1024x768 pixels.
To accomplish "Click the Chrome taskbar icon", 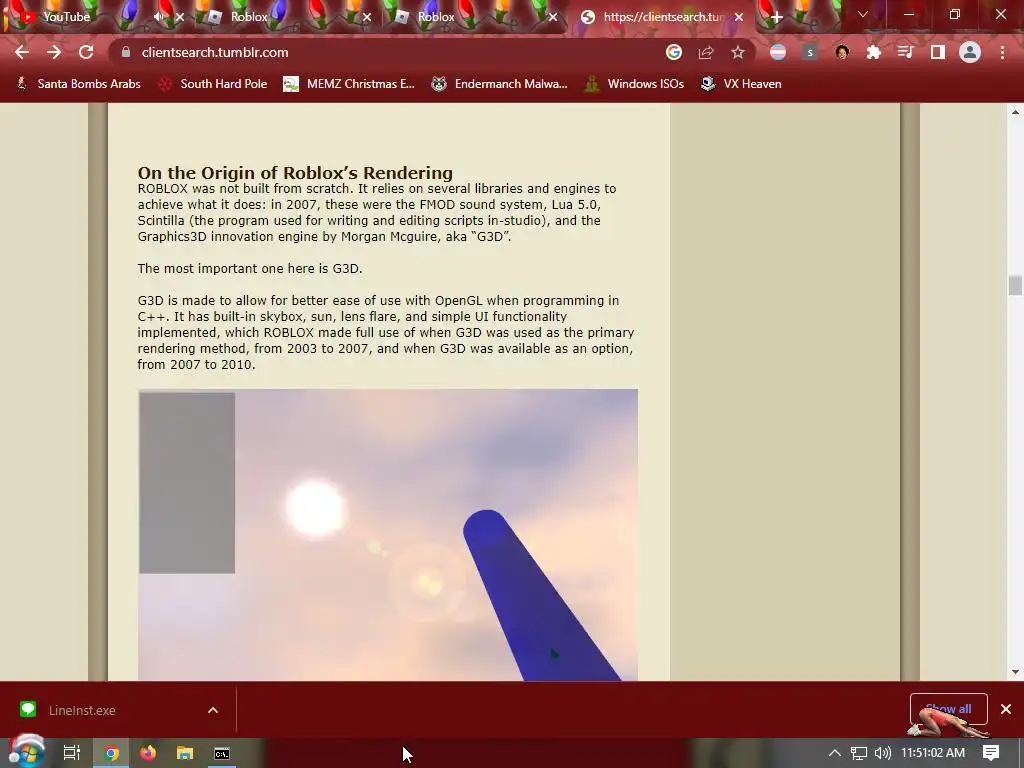I will [111, 753].
